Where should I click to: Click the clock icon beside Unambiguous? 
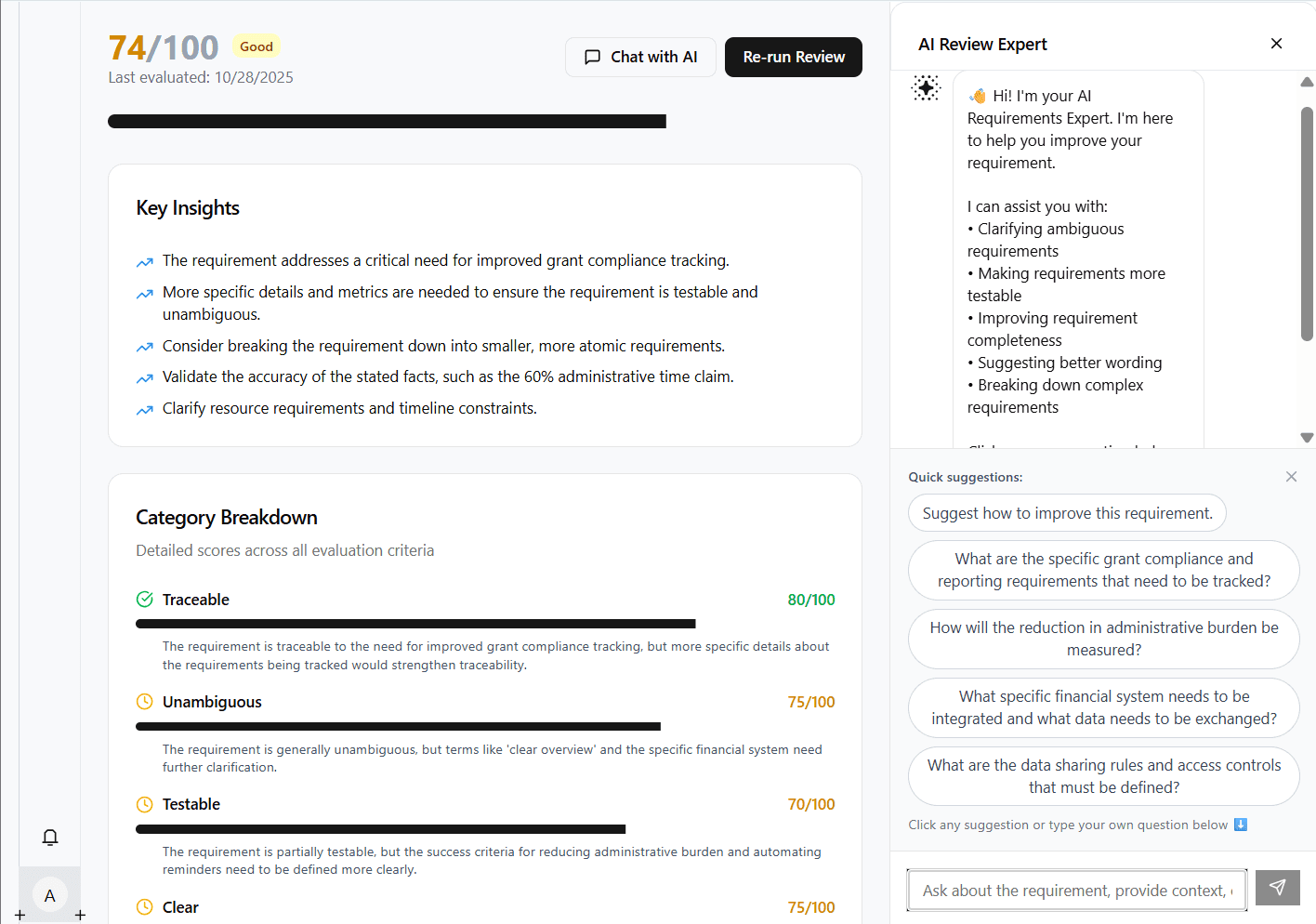(144, 702)
